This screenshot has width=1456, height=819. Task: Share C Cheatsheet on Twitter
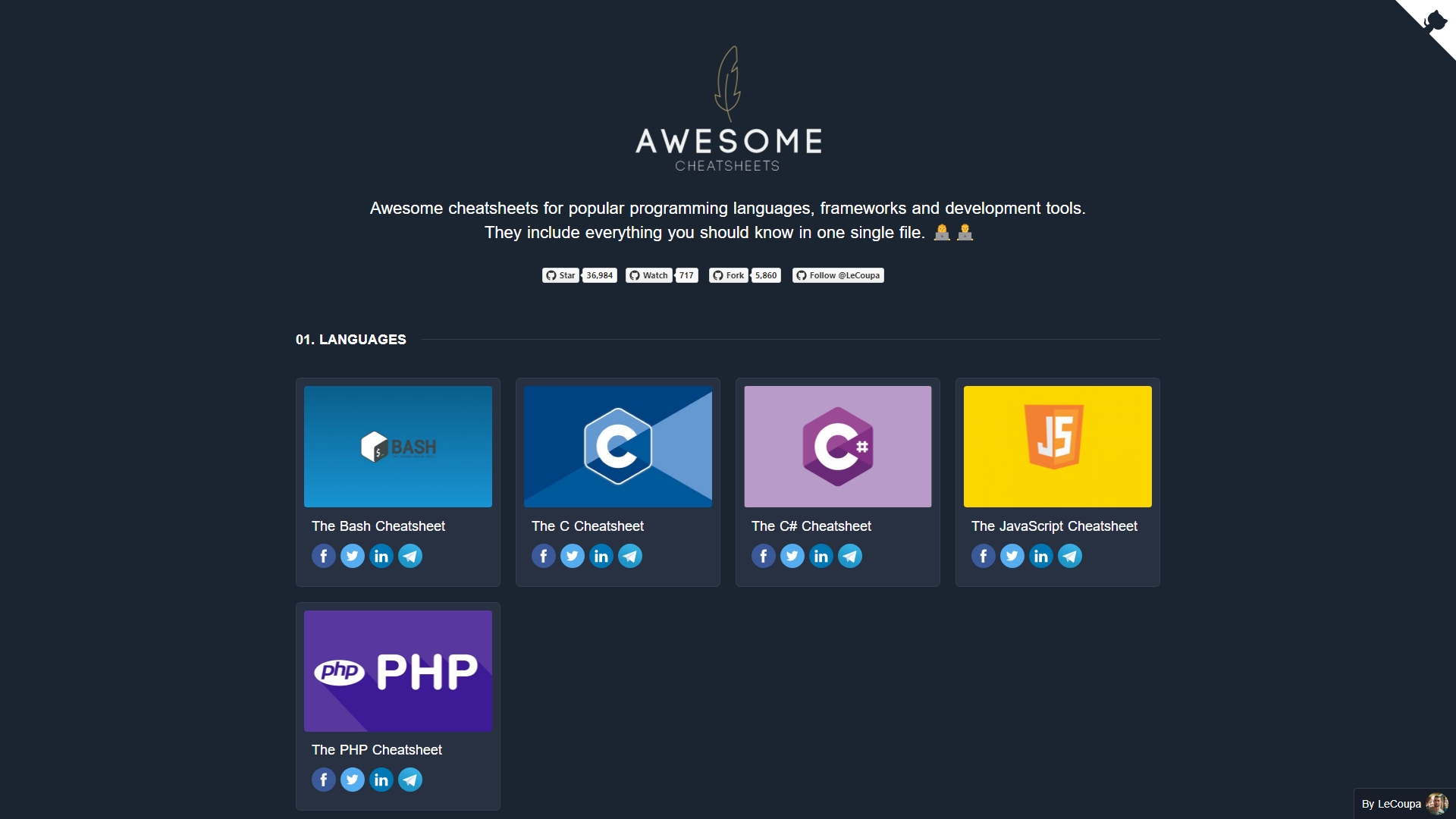point(573,556)
